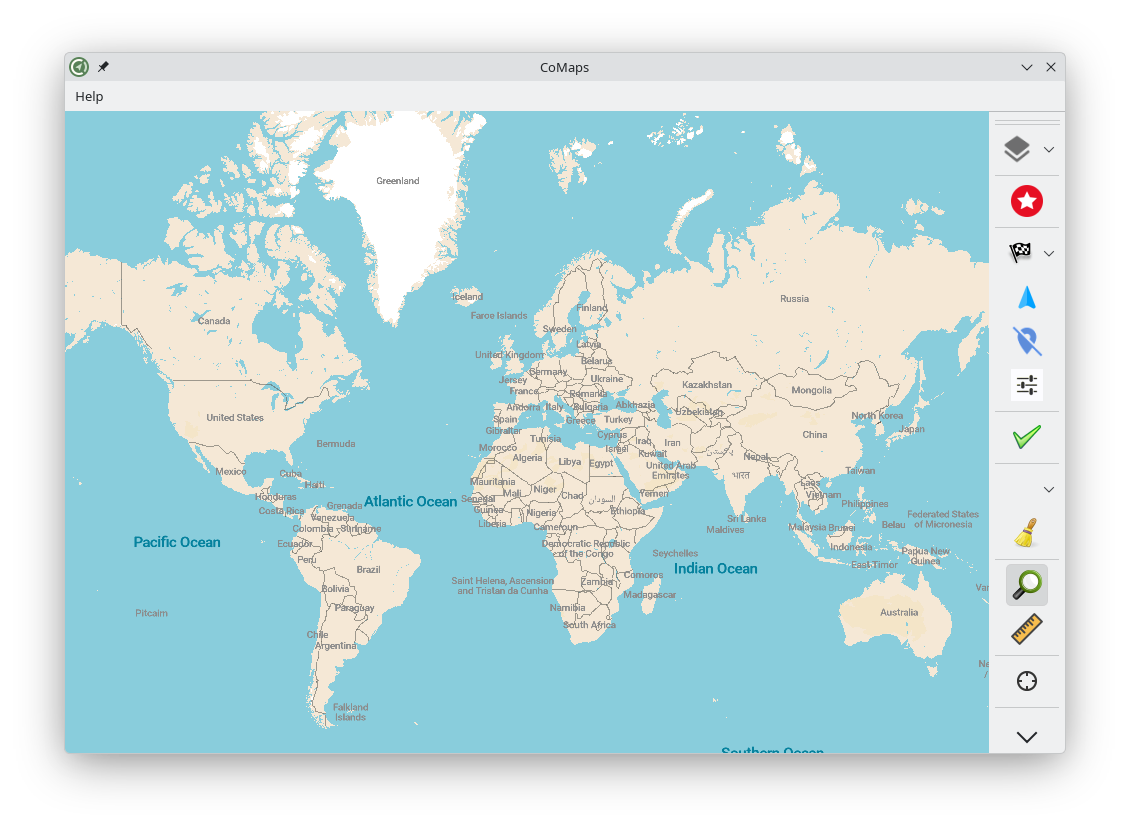Click the Papua New Guinea label
This screenshot has height=830, width=1130.
[926, 555]
